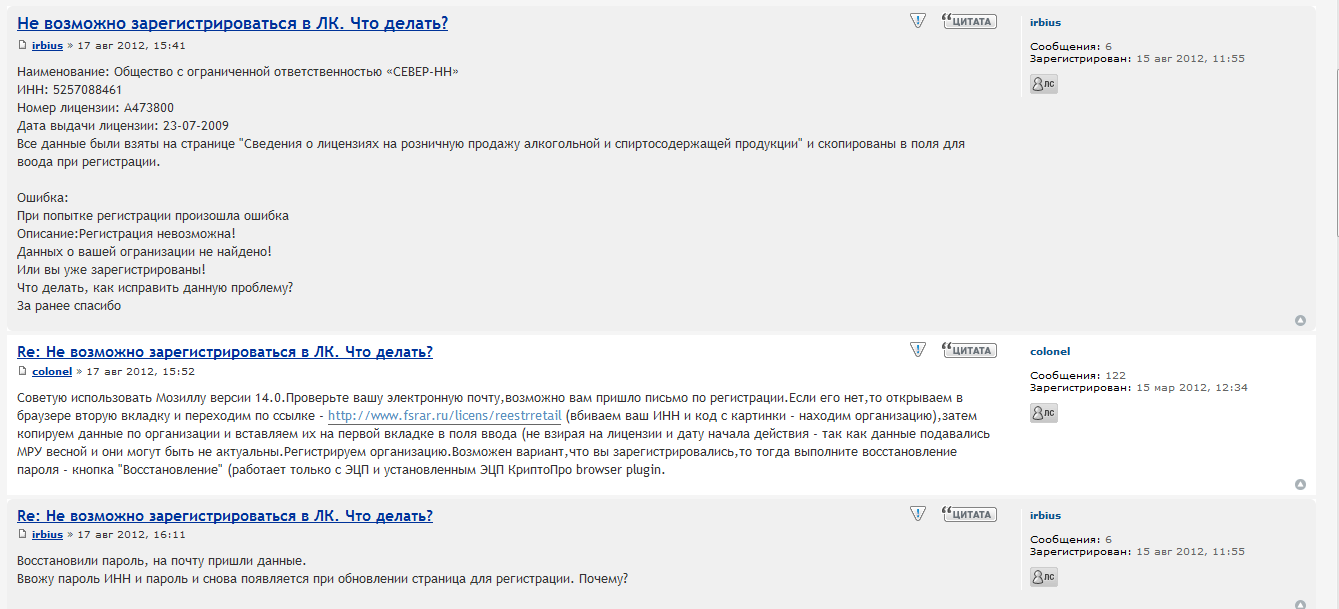Report the third post from 16:11
The width and height of the screenshot is (1339, 609).
[918, 514]
